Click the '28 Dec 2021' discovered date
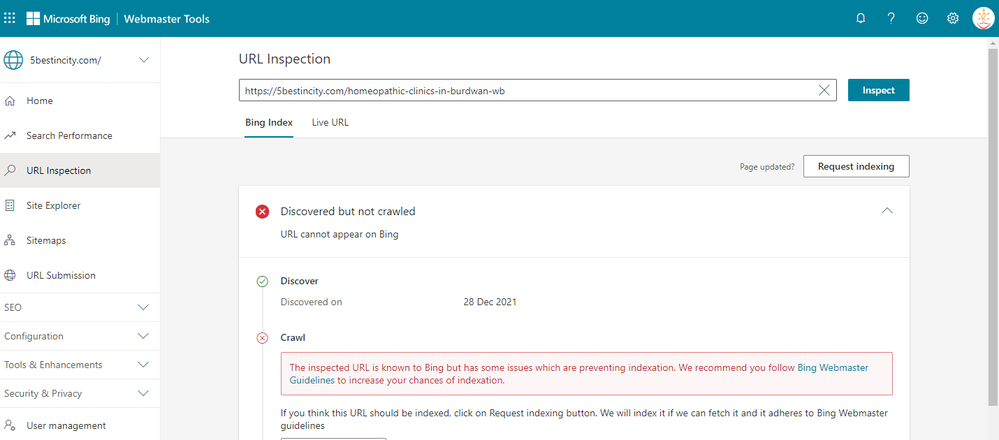The height and width of the screenshot is (440, 999). (490, 302)
